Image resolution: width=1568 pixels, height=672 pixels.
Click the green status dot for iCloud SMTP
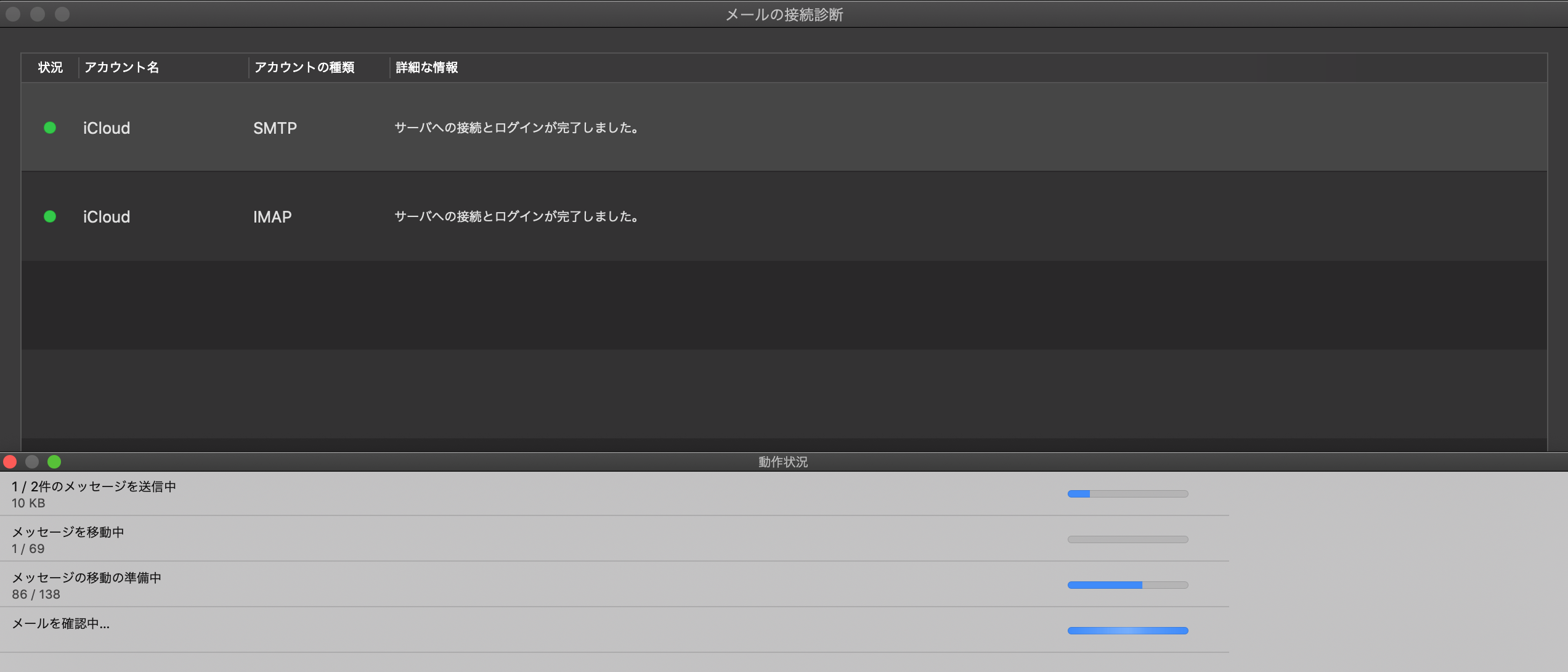tap(50, 128)
